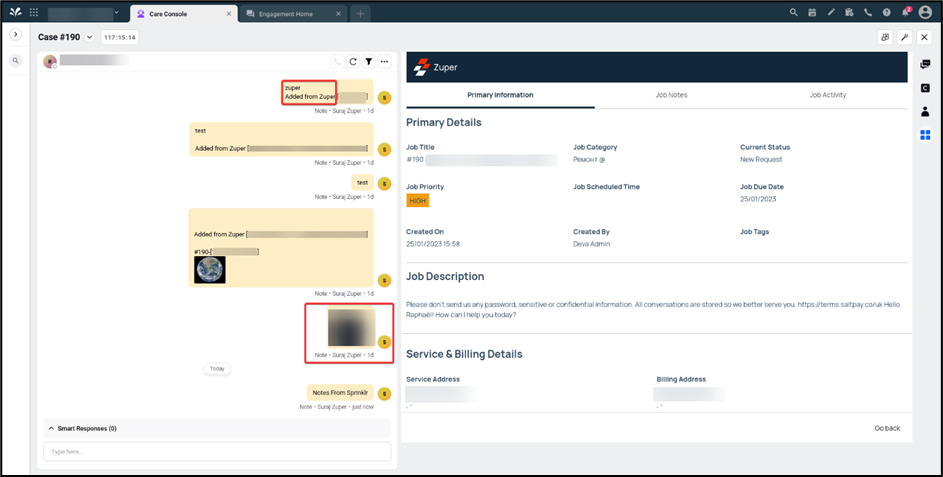The image size is (943, 477).
Task: Open the square 'C' icon in right rail
Action: (x=925, y=88)
